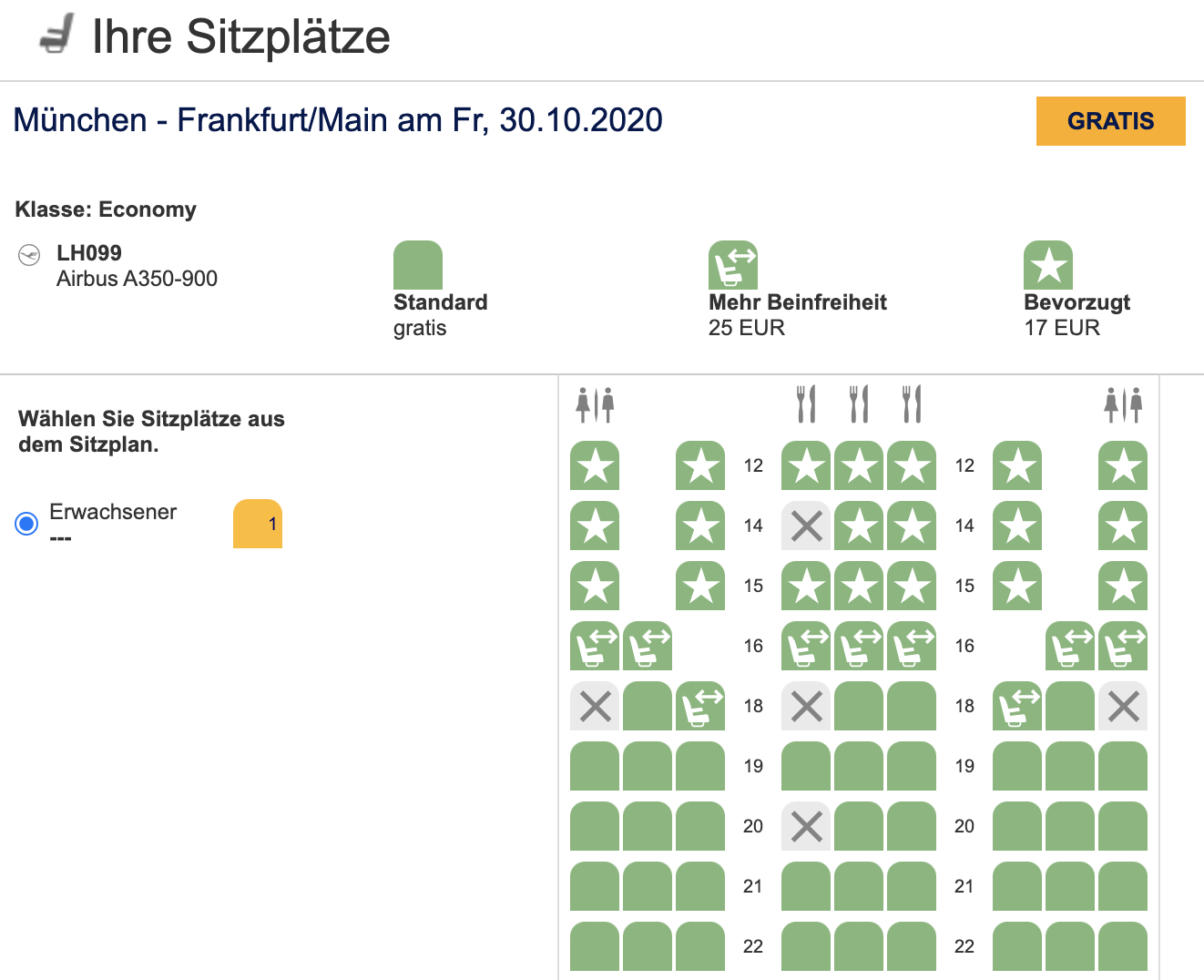Screen dimensions: 1204x980
Task: Choose standard seat next to X left row 18
Action: 648,707
